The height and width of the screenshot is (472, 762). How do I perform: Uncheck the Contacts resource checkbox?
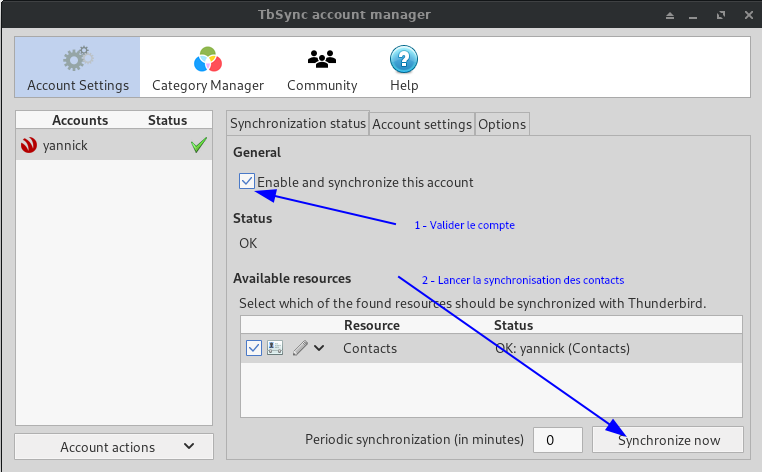(253, 348)
